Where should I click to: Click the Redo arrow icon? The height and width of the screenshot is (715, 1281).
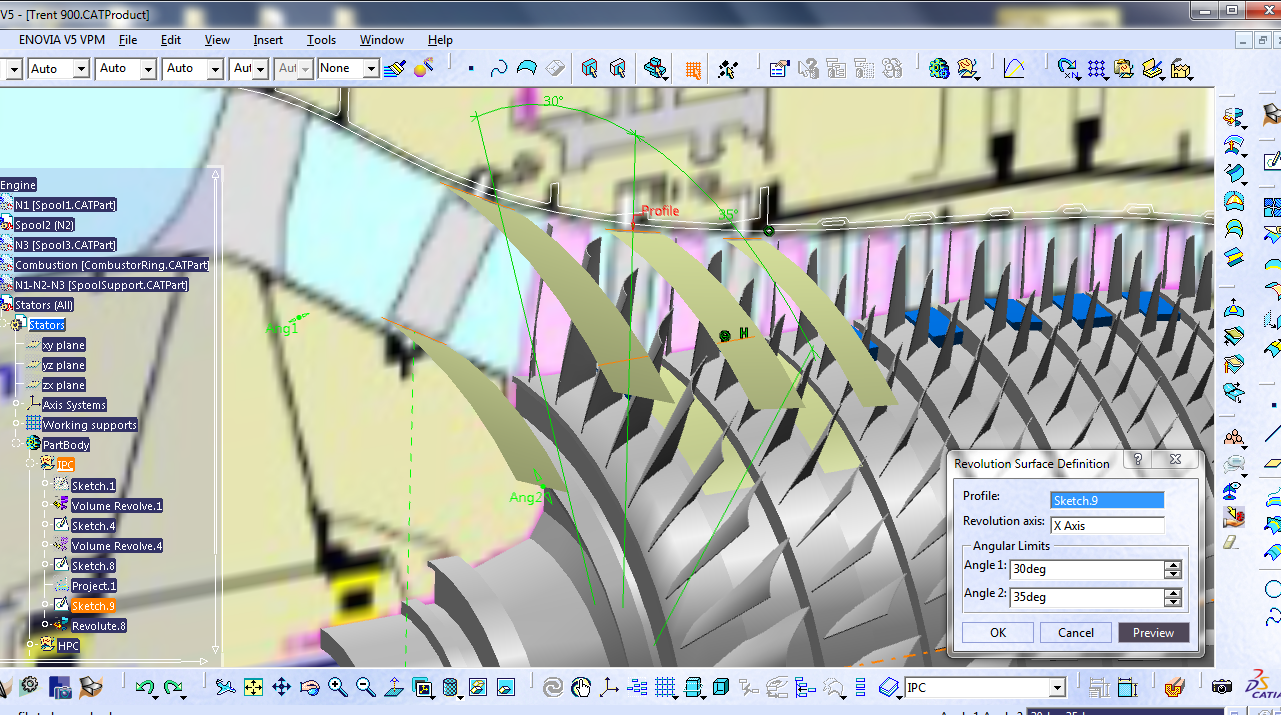coord(174,687)
